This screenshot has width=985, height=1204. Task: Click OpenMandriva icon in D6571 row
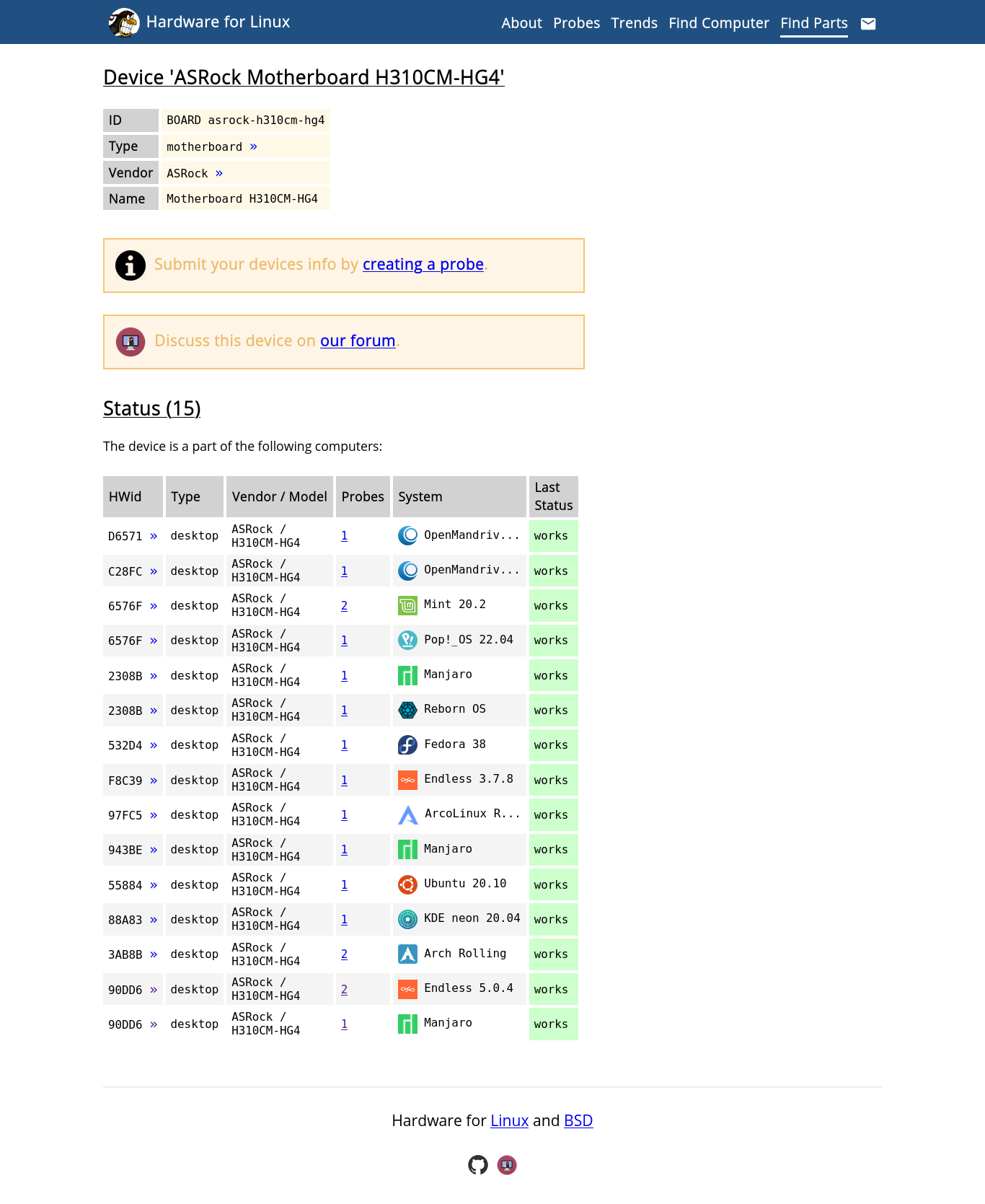(407, 535)
